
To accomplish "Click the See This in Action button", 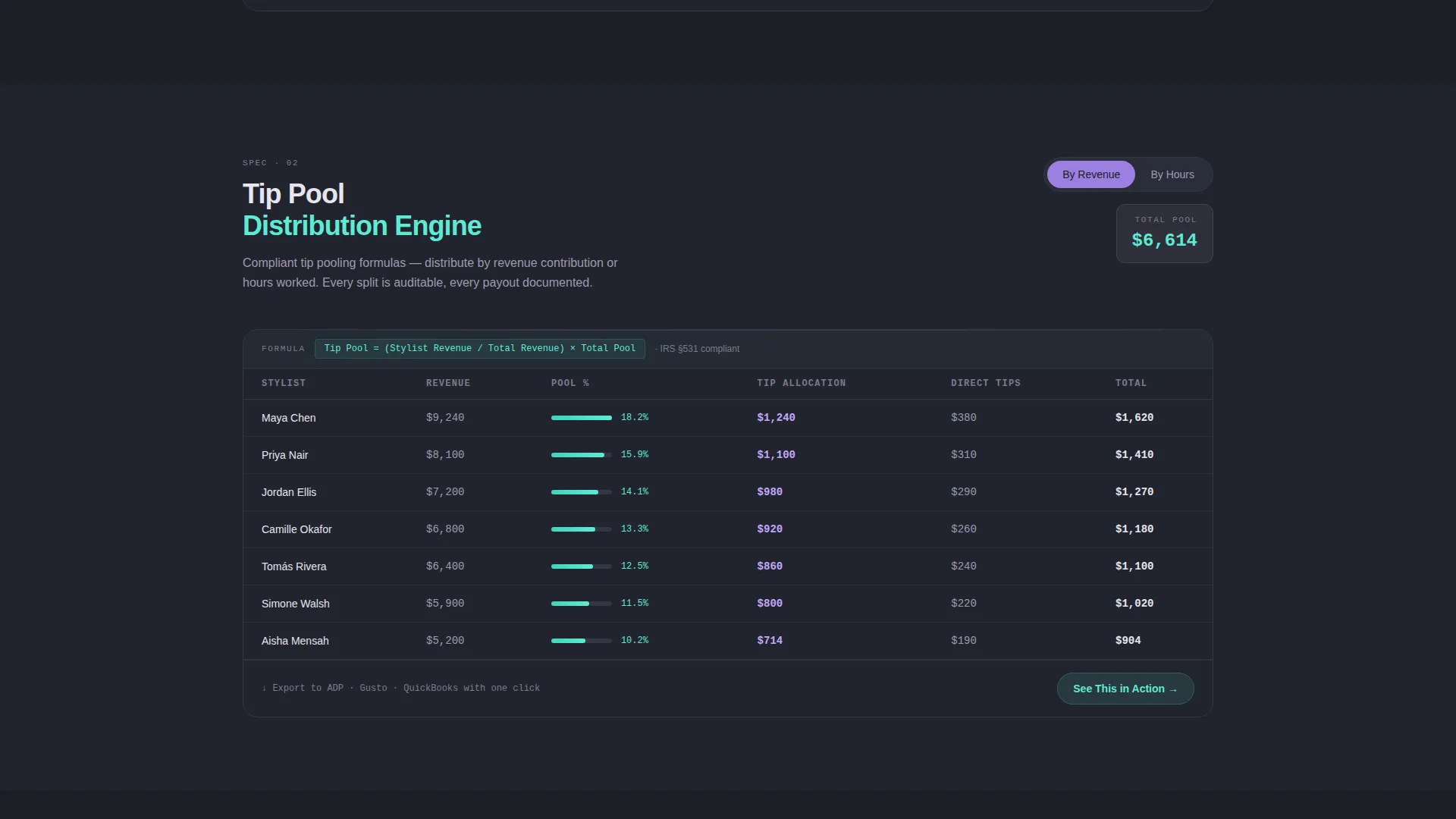I will 1125,689.
